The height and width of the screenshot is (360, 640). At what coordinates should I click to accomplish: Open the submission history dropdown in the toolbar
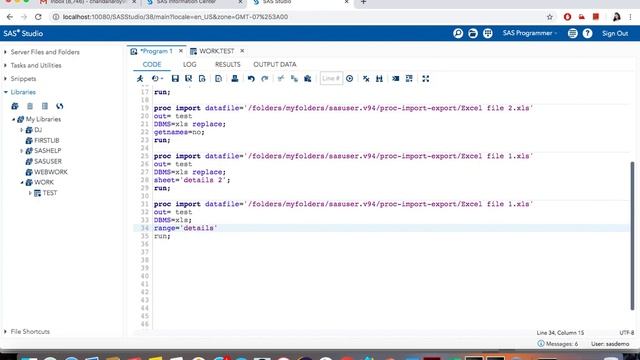pos(157,79)
